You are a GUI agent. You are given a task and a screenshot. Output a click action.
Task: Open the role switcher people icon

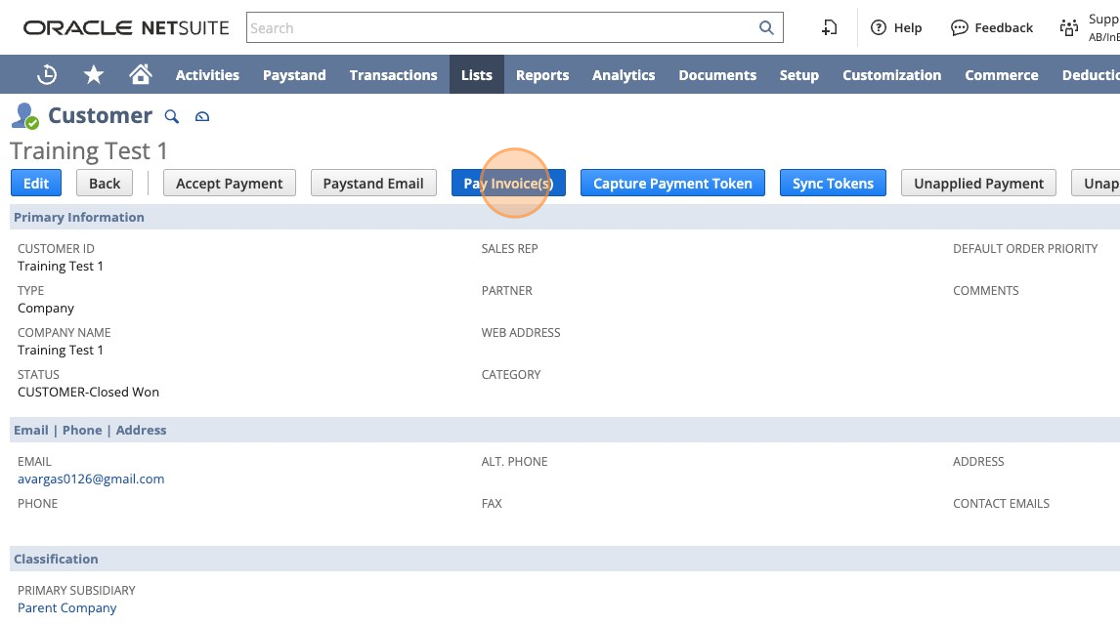1069,28
